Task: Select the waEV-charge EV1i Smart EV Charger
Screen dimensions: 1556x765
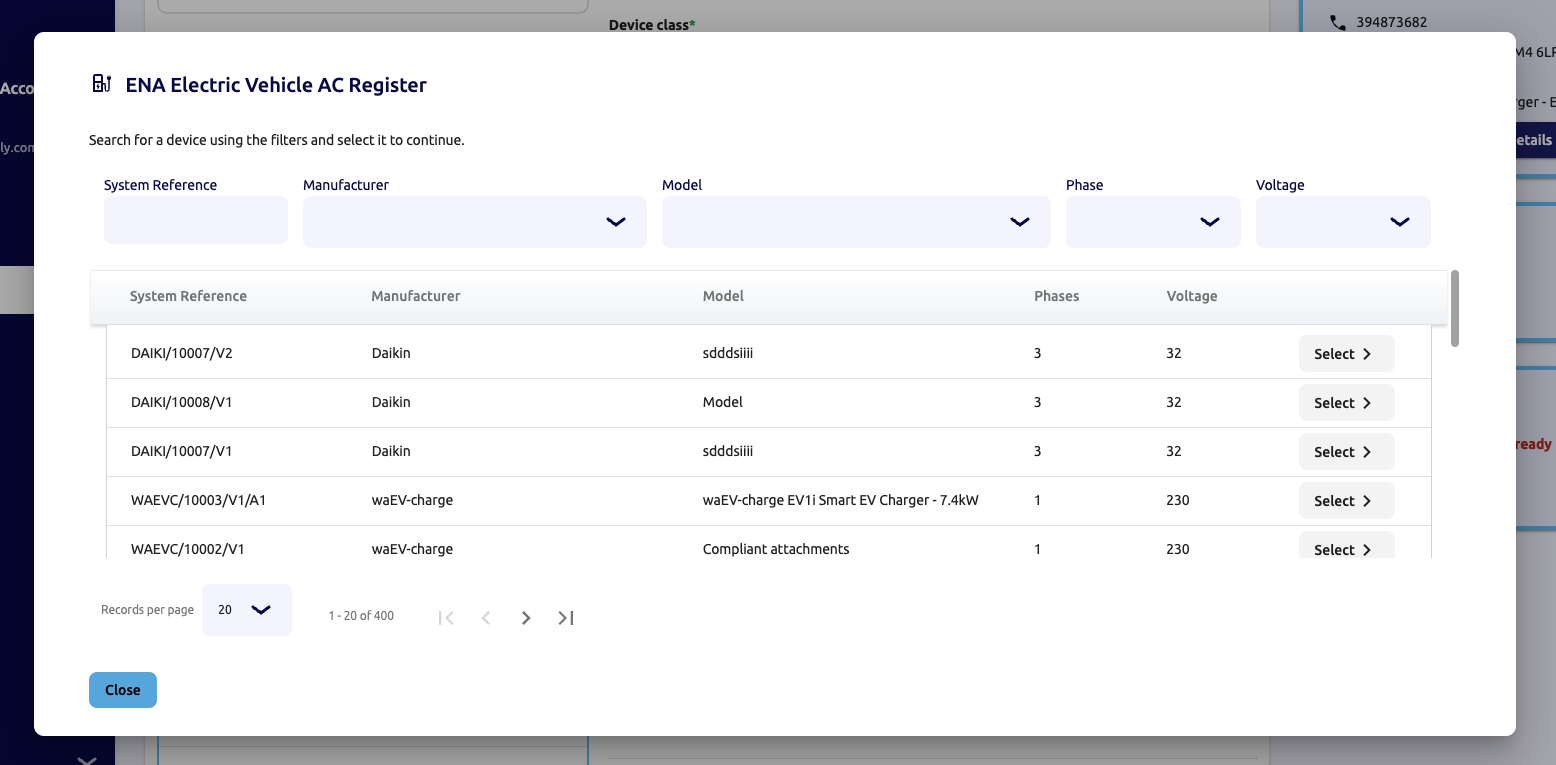Action: [x=1346, y=500]
